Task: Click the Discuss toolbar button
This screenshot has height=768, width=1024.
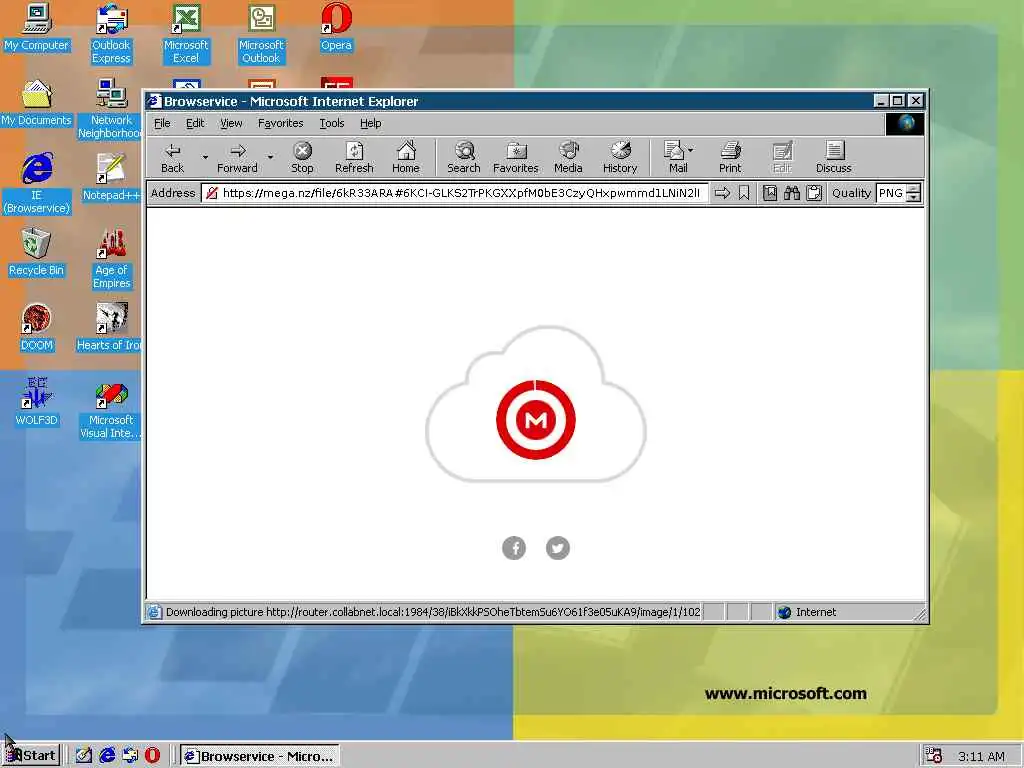Action: pyautogui.click(x=833, y=157)
